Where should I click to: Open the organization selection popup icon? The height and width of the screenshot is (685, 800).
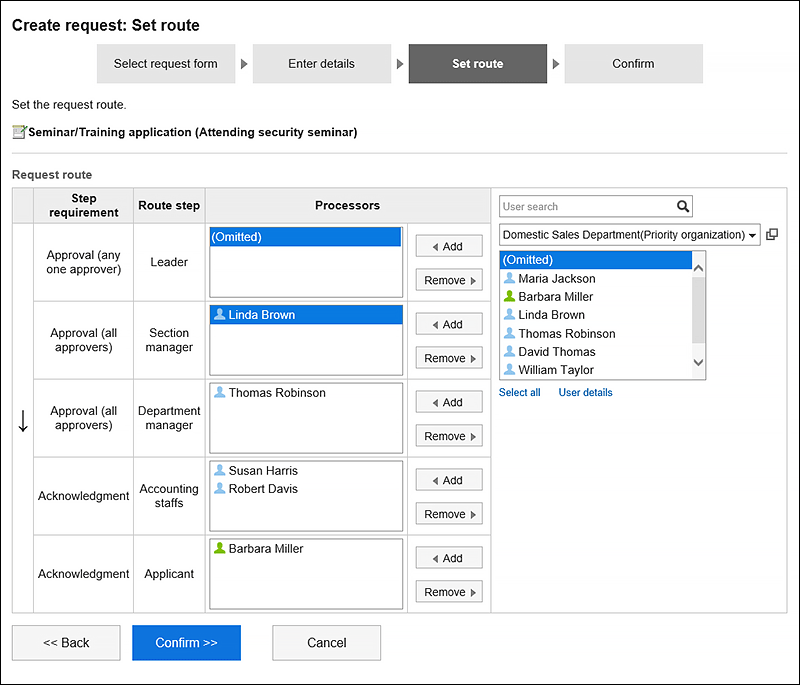772,234
